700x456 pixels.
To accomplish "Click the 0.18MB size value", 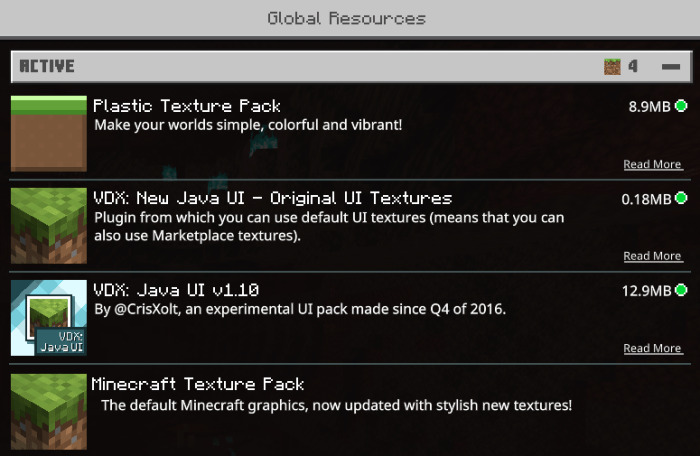I will 646,199.
